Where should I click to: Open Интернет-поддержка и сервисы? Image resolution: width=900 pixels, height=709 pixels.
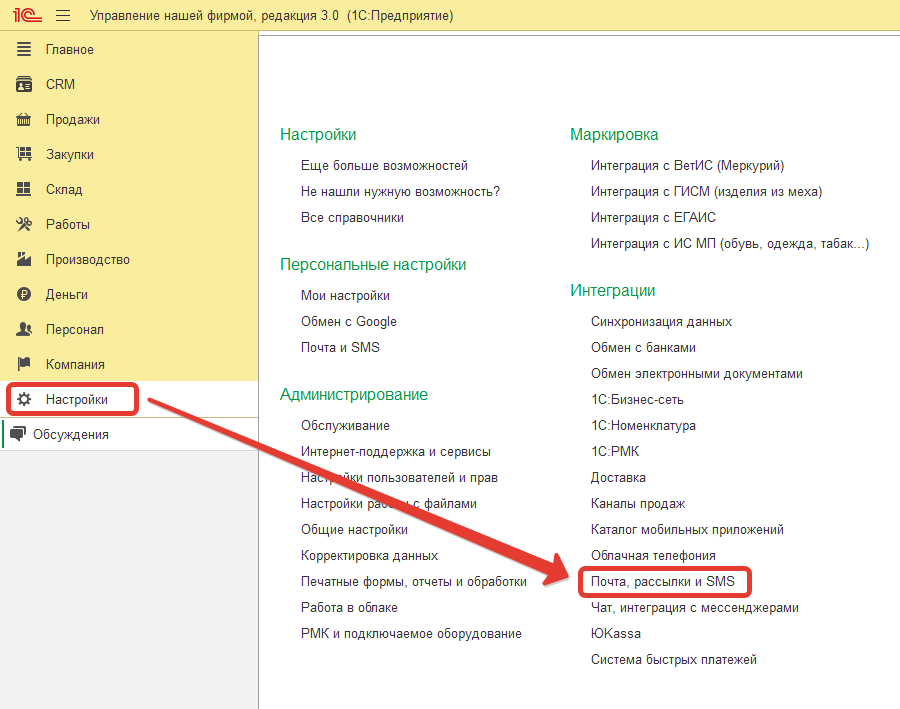coord(395,452)
